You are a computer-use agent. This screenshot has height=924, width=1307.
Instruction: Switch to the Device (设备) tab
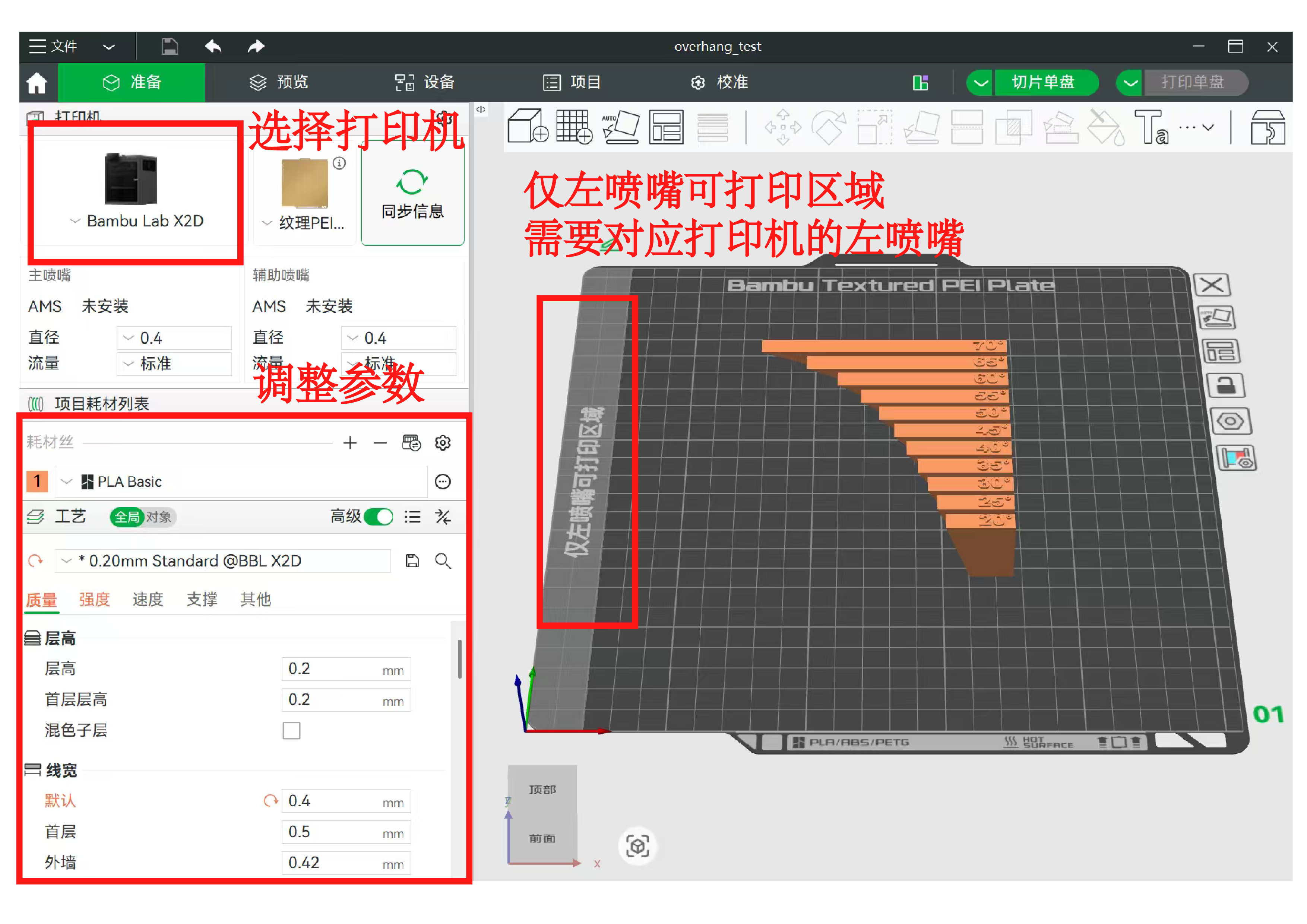click(425, 83)
